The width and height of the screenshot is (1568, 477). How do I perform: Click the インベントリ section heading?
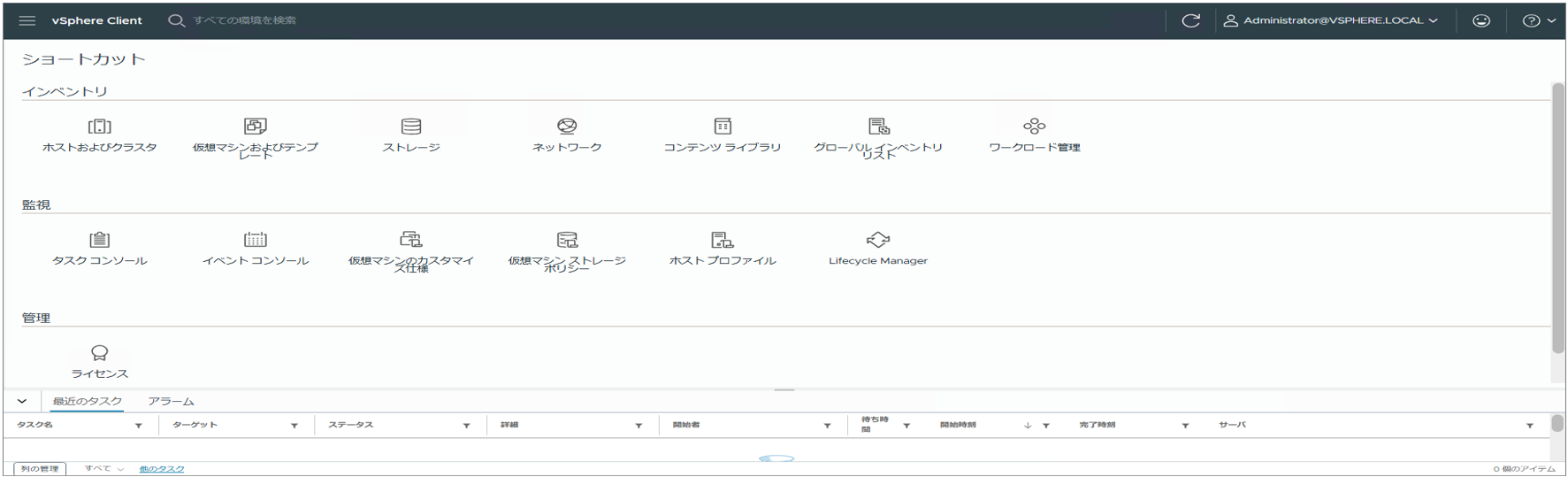pyautogui.click(x=65, y=91)
